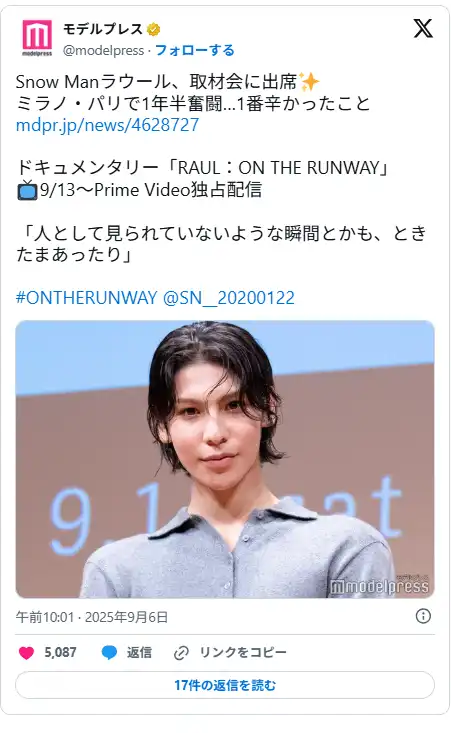Image resolution: width=451 pixels, height=733 pixels.
Task: Click the TV emoji before 9/13
Action: point(27,190)
